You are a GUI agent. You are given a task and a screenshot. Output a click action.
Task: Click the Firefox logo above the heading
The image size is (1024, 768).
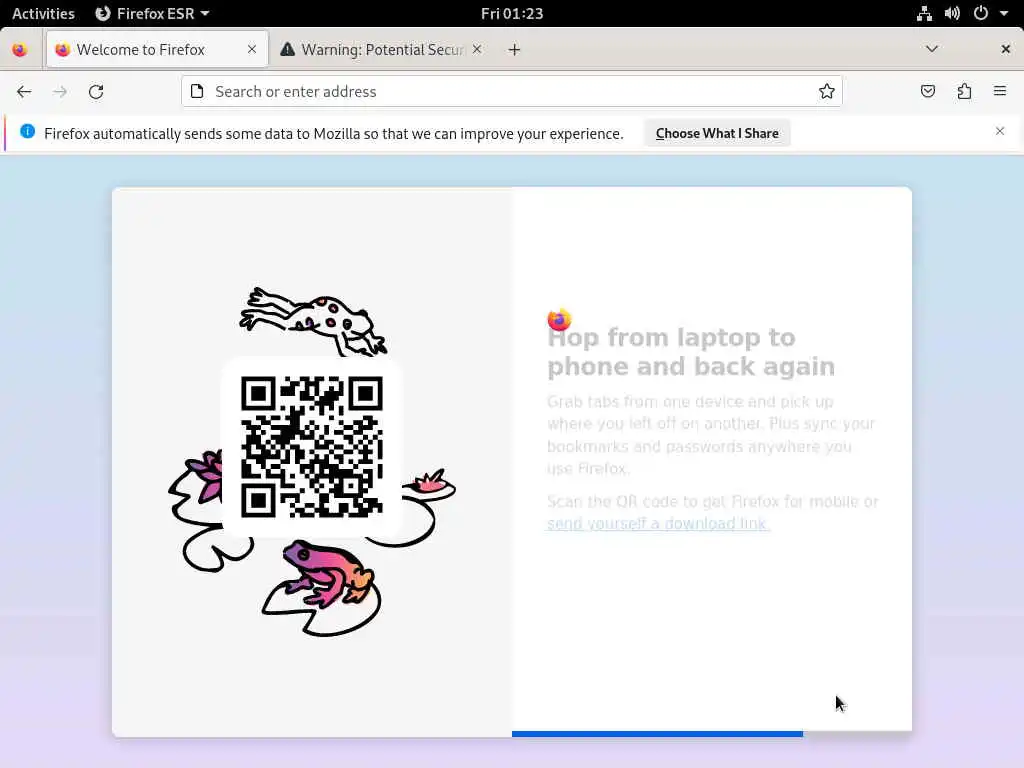tap(559, 319)
